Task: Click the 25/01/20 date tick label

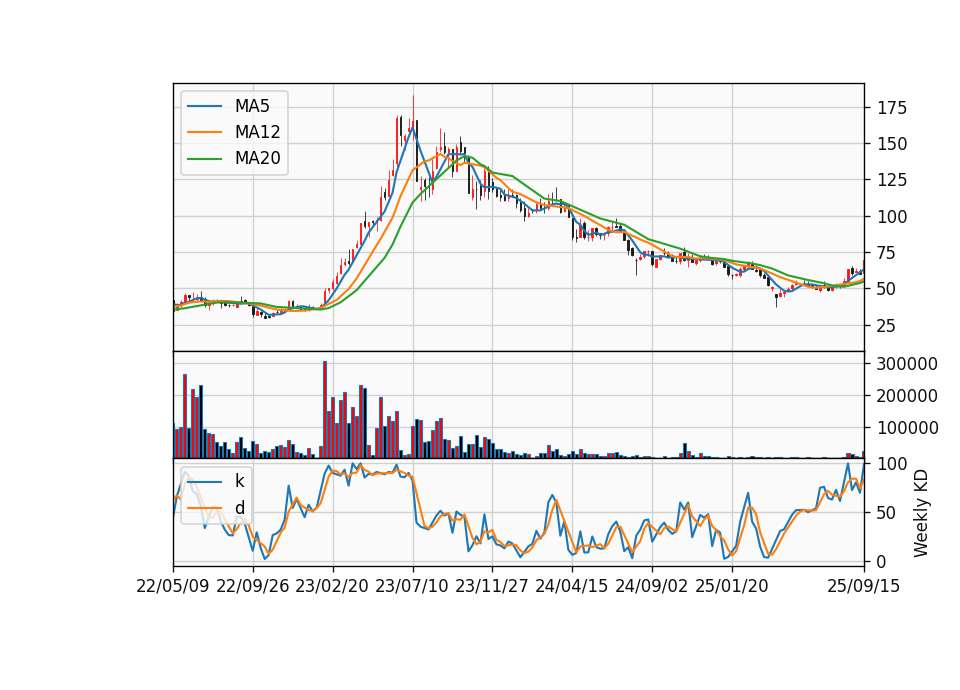Action: (732, 586)
